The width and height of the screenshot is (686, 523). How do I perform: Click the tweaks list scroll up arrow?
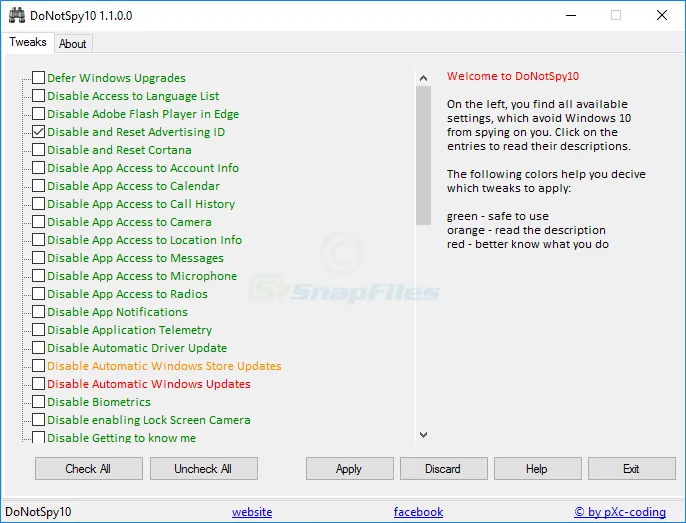423,78
